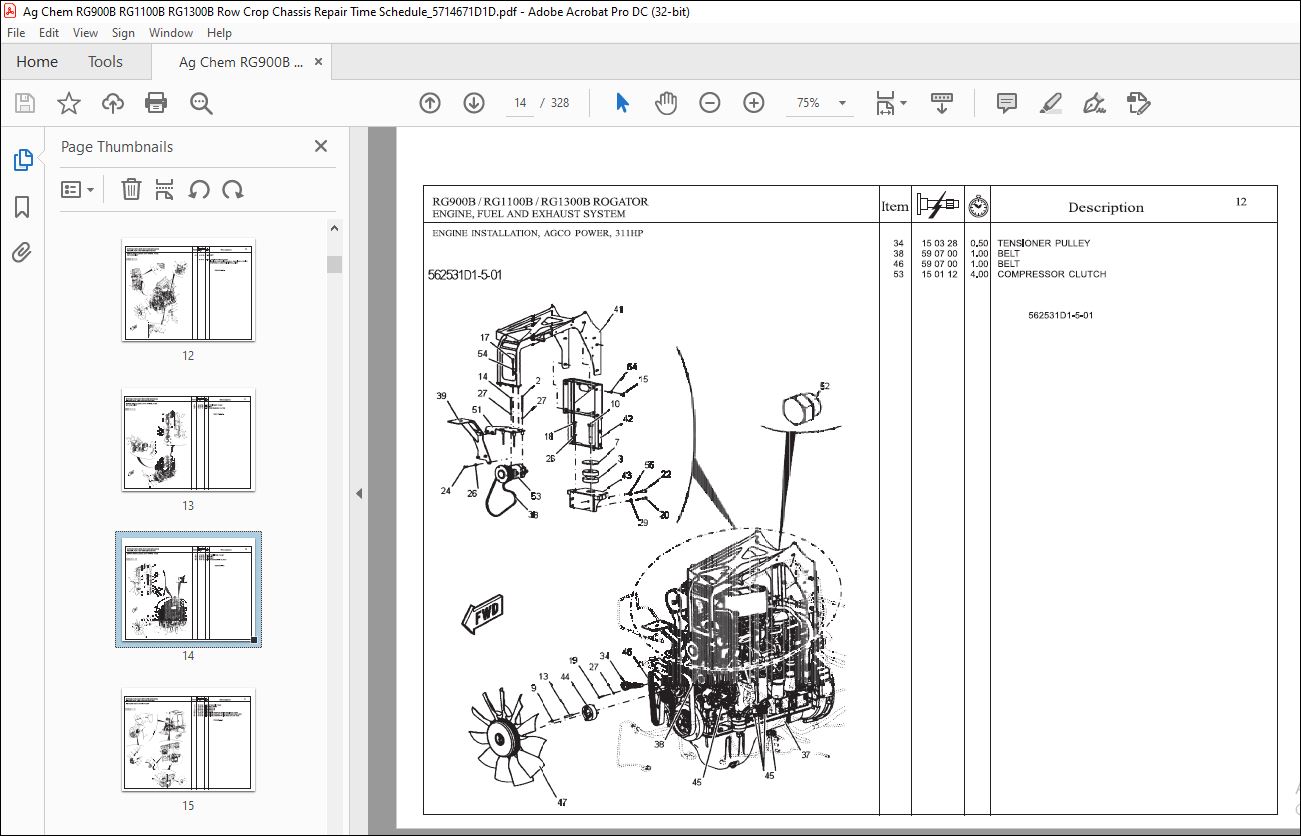The width and height of the screenshot is (1301, 836).
Task: Click the Stamp/share tool icon
Action: [1138, 103]
